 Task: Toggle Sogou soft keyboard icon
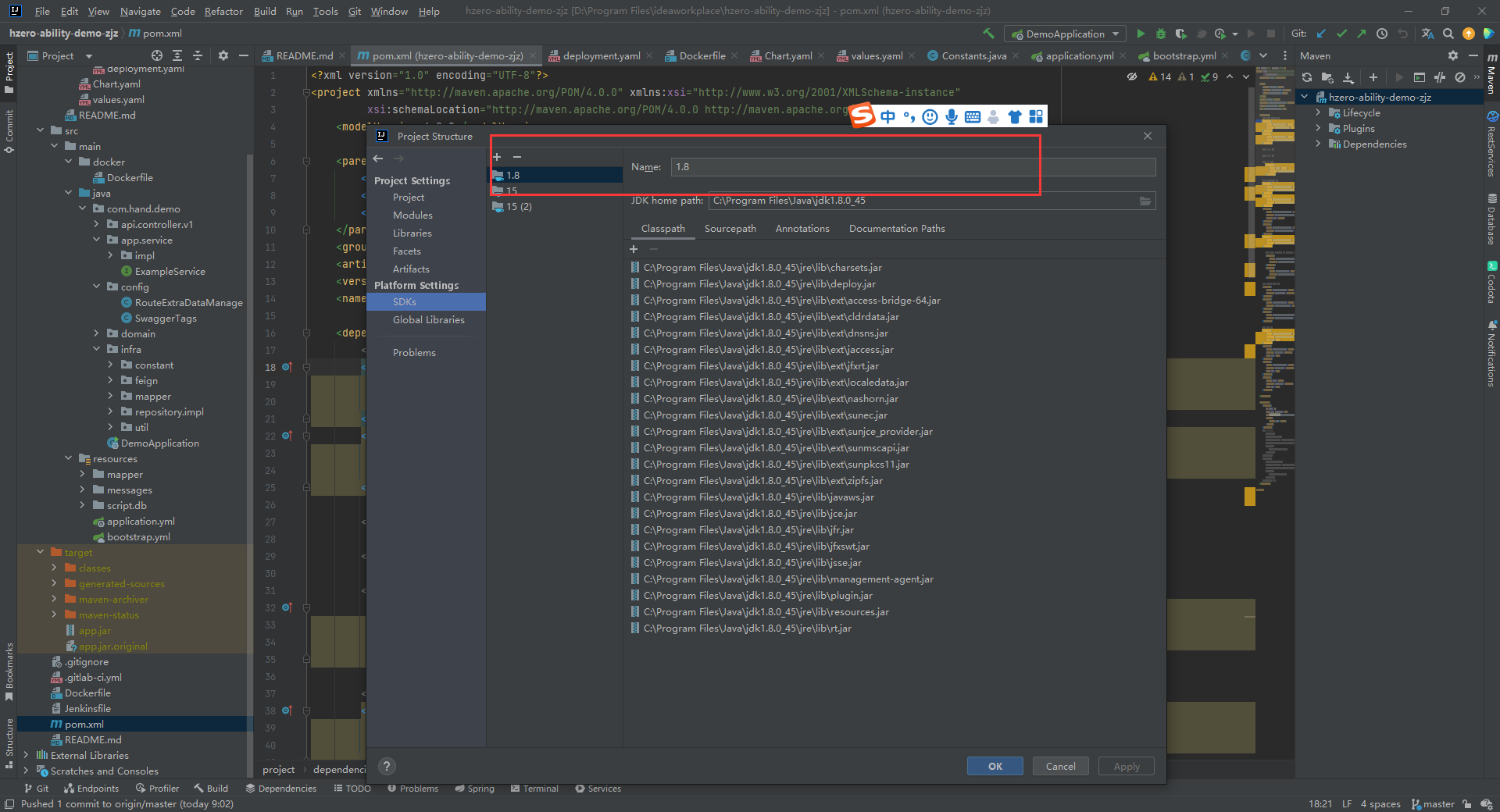(973, 117)
